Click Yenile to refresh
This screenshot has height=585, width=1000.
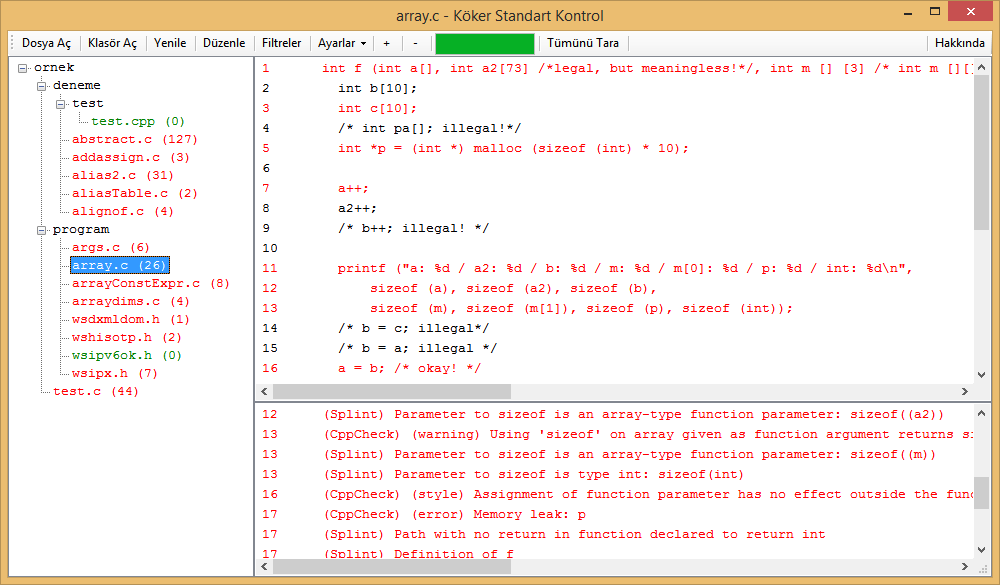(170, 43)
